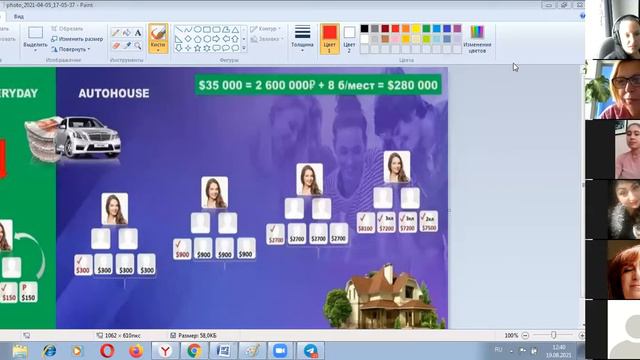Choose the red color swatch in palette
This screenshot has width=640, height=360.
(396, 29)
